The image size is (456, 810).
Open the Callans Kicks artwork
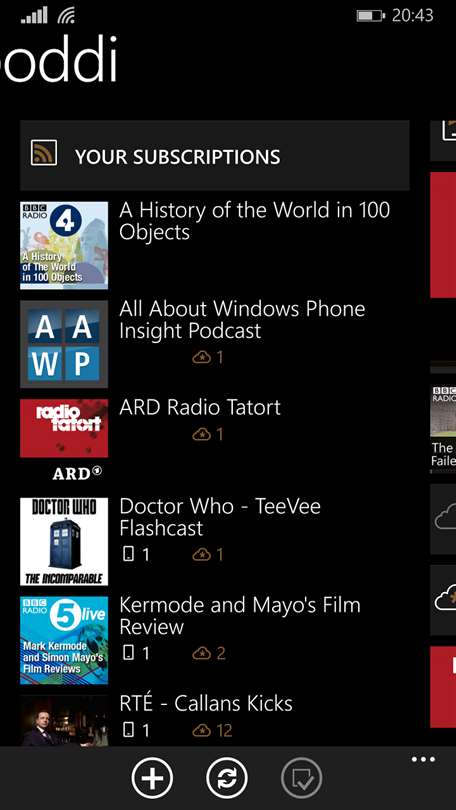pos(64,721)
